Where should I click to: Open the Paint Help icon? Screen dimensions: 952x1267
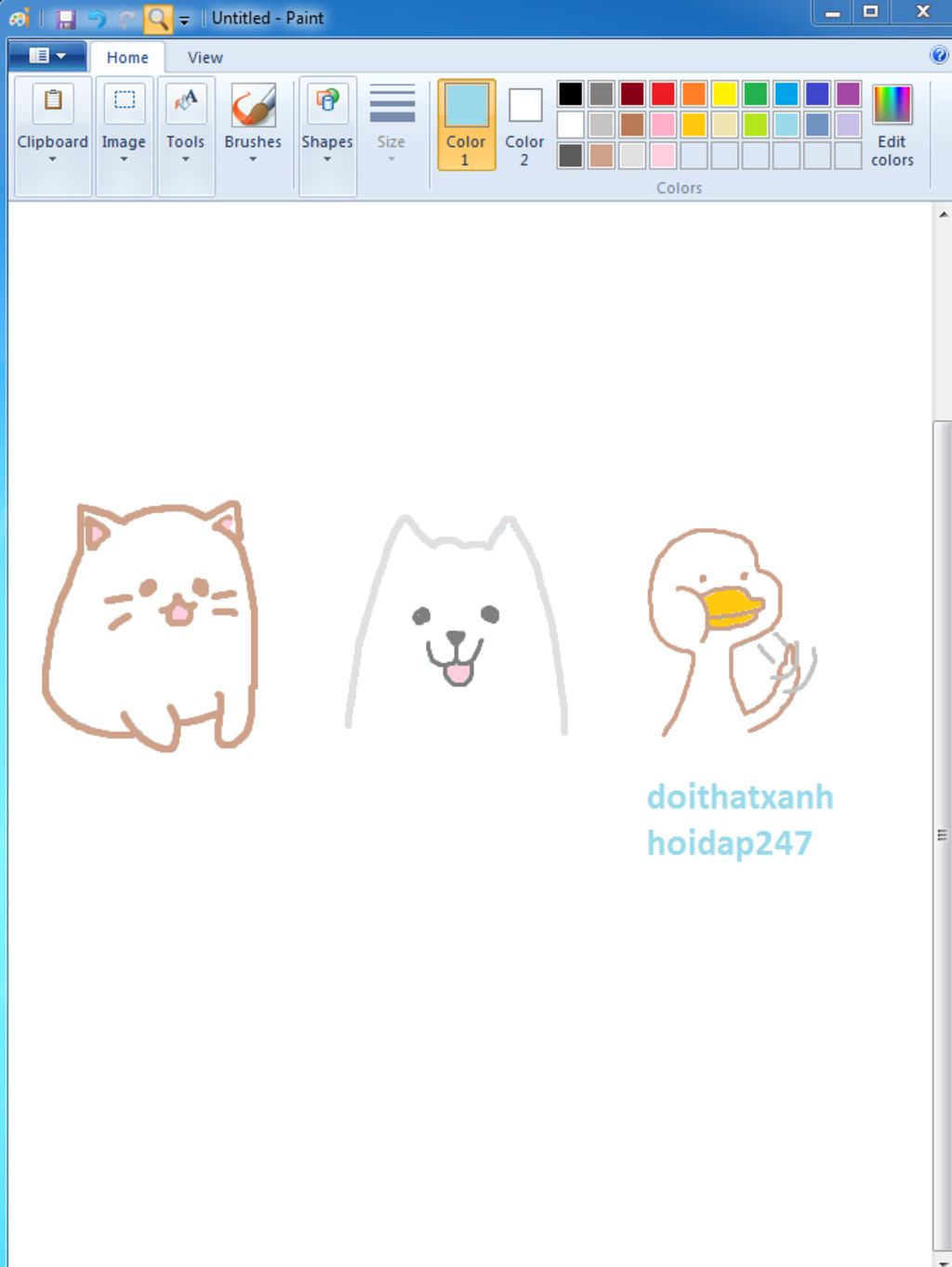(x=939, y=55)
